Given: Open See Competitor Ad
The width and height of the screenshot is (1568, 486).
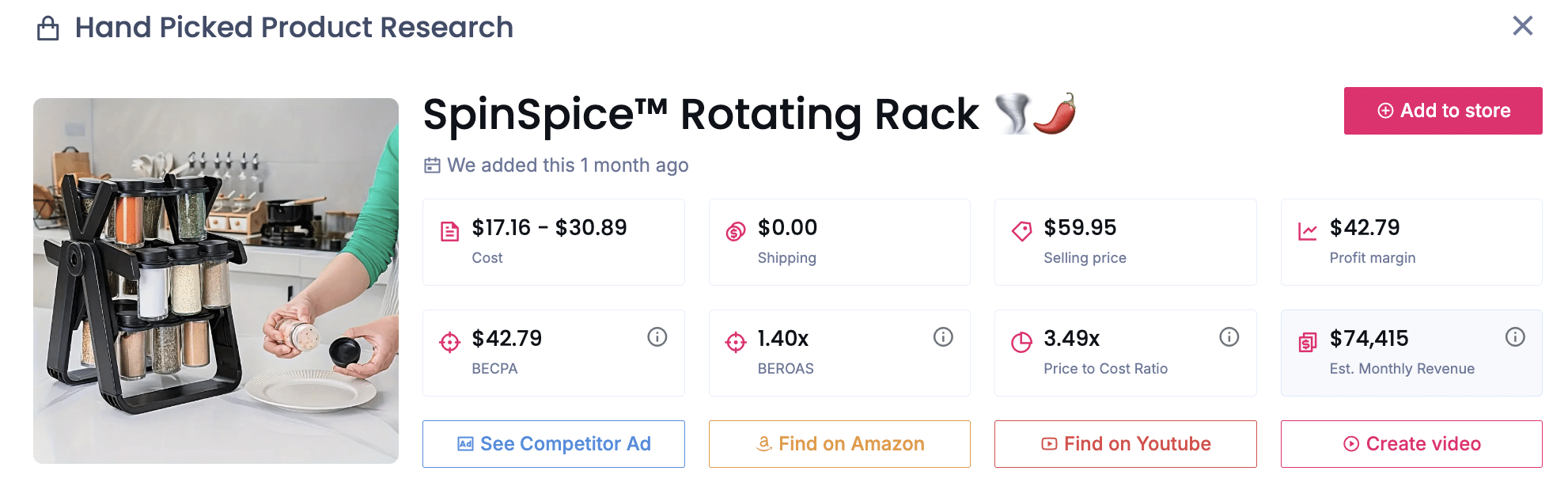Looking at the screenshot, I should 553,444.
